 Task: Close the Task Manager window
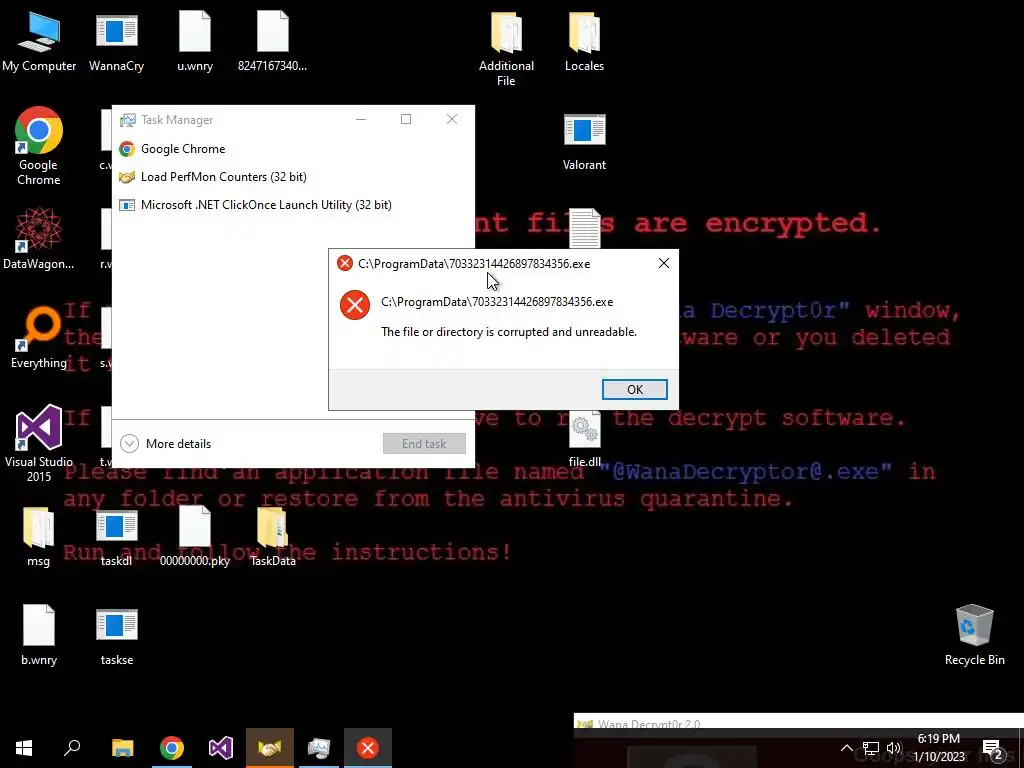click(451, 119)
